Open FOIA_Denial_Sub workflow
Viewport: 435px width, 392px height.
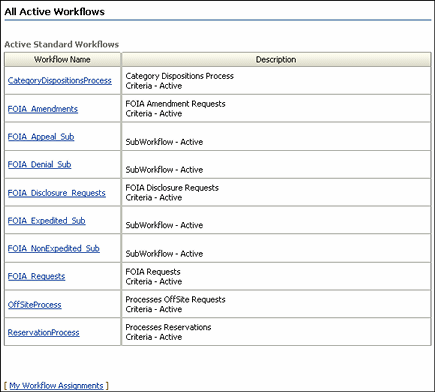(x=39, y=165)
